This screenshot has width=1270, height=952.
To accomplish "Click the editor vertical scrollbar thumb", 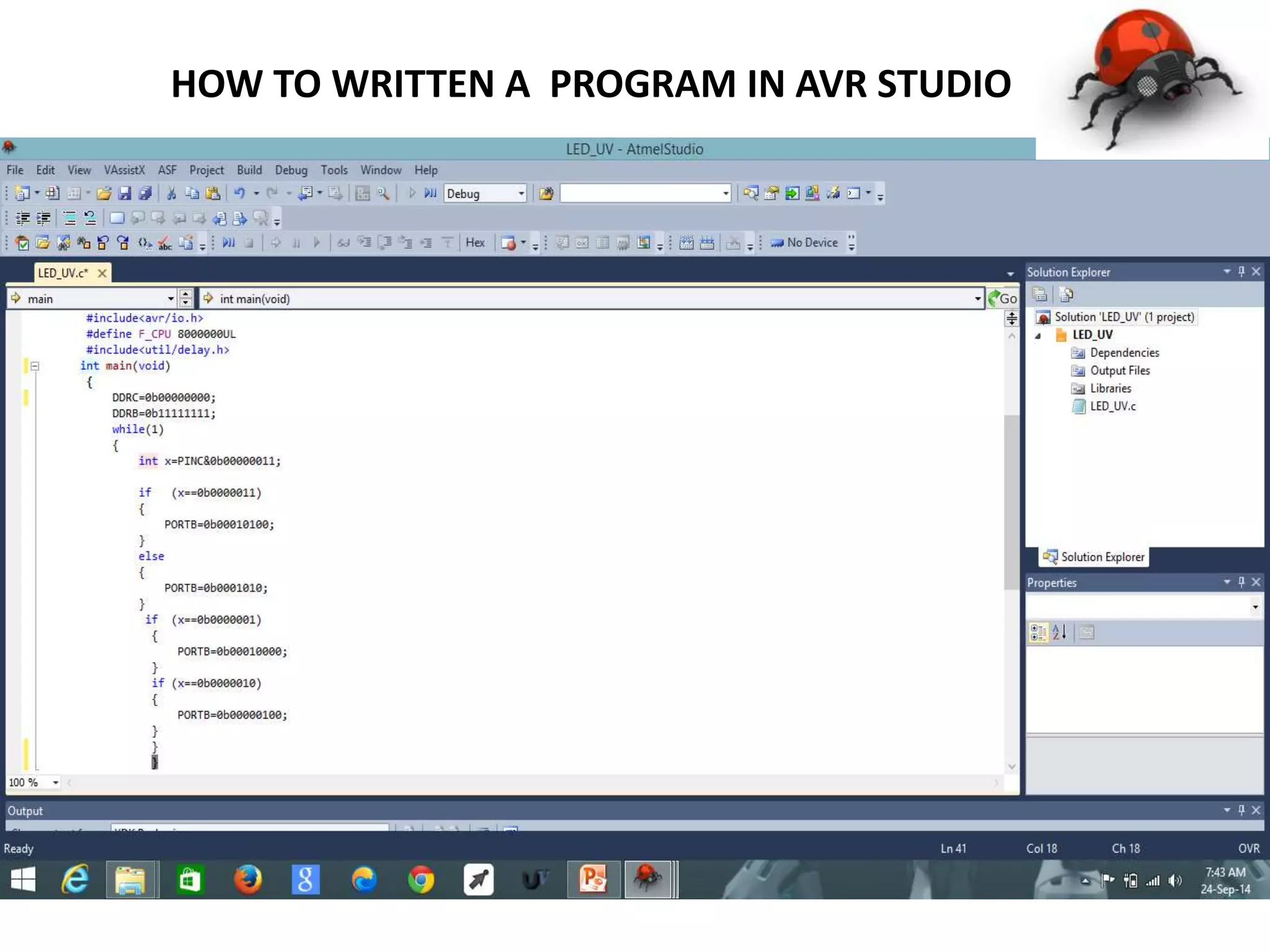I will coord(1011,502).
